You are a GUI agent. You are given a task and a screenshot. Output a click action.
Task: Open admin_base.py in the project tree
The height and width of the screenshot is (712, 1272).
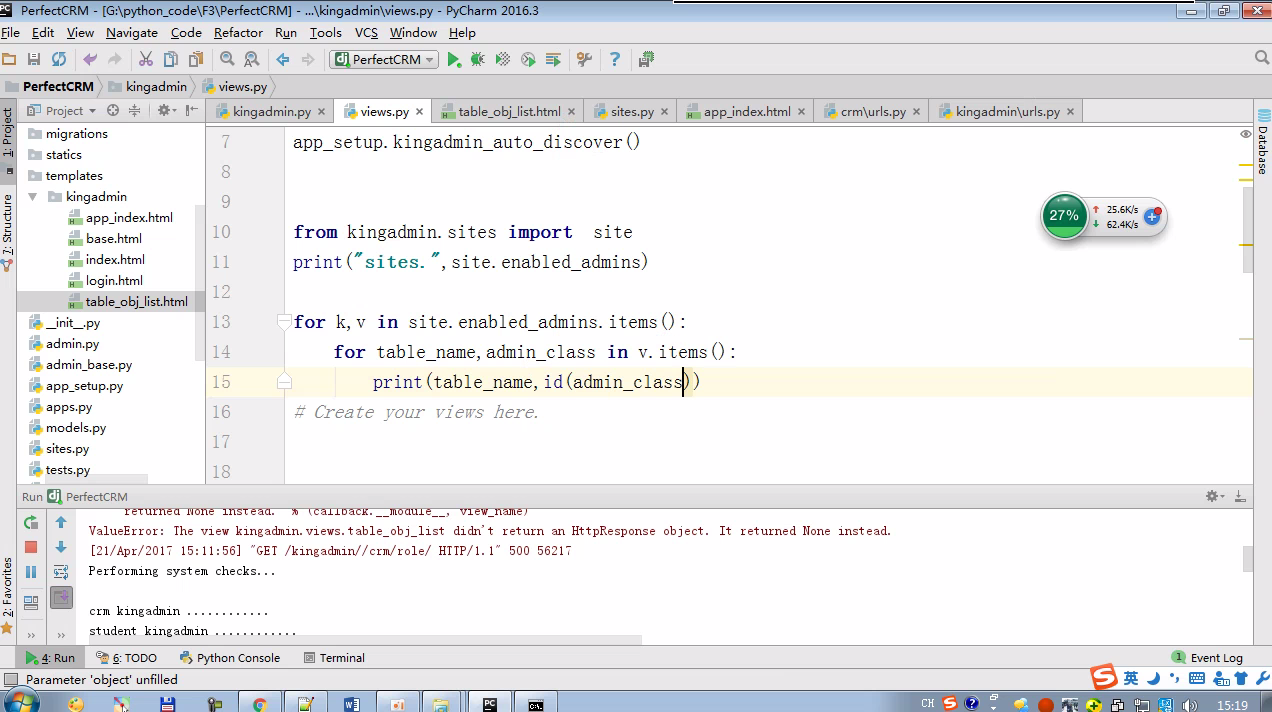pyautogui.click(x=88, y=365)
